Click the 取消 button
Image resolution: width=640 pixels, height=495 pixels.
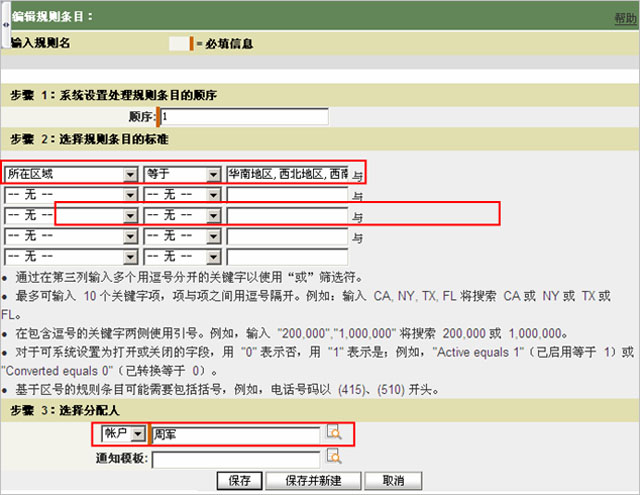tap(379, 480)
